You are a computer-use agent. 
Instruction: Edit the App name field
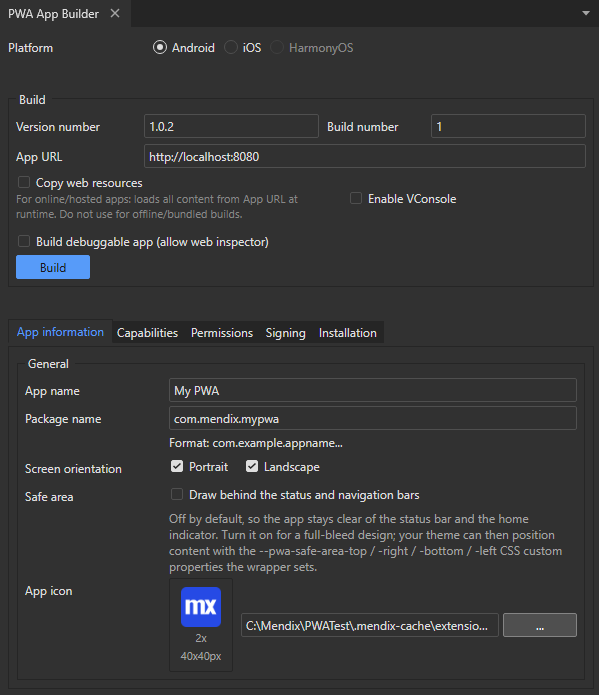tap(372, 390)
